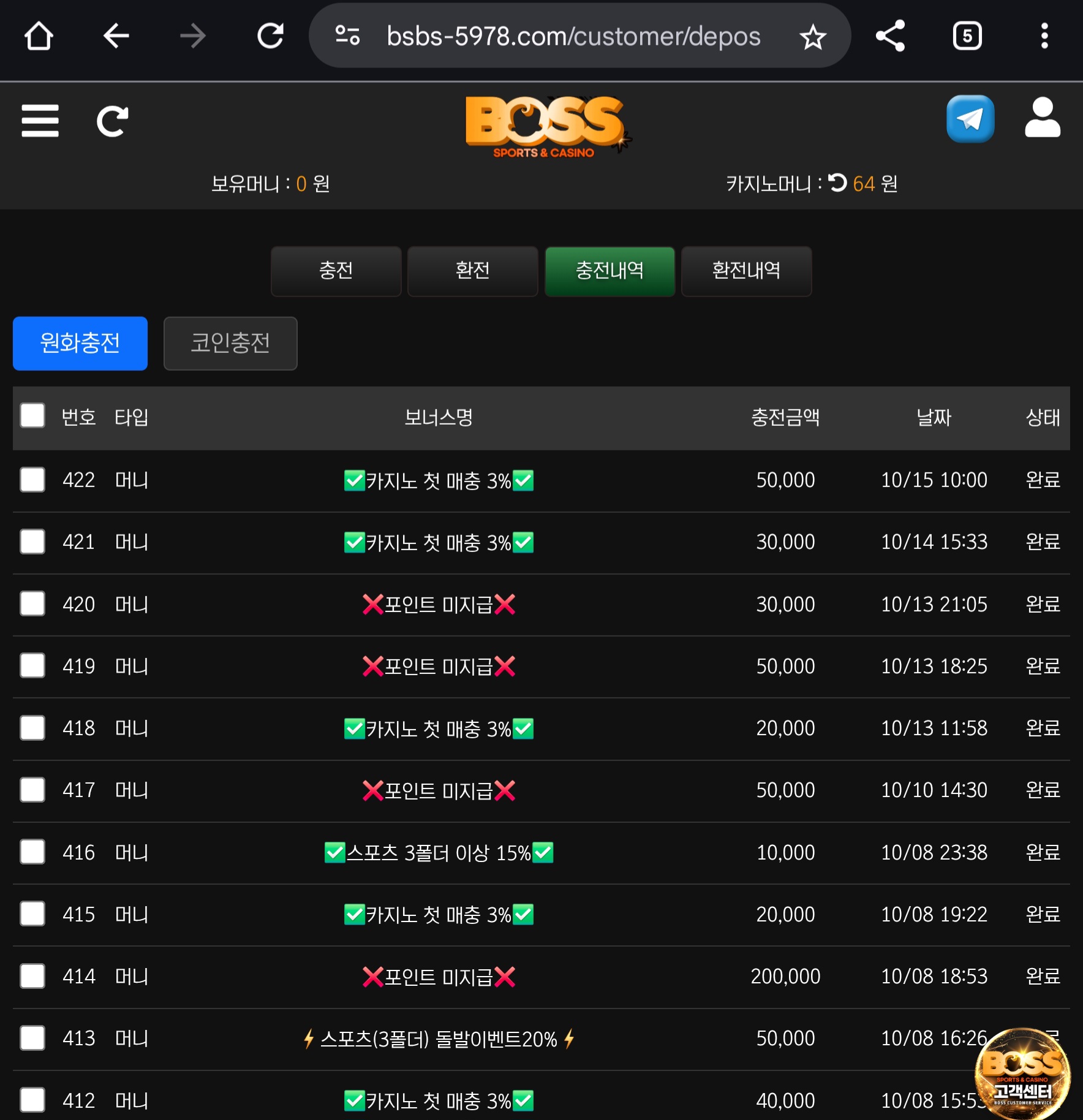Tap the browser home icon
1083x1120 pixels.
click(x=39, y=36)
